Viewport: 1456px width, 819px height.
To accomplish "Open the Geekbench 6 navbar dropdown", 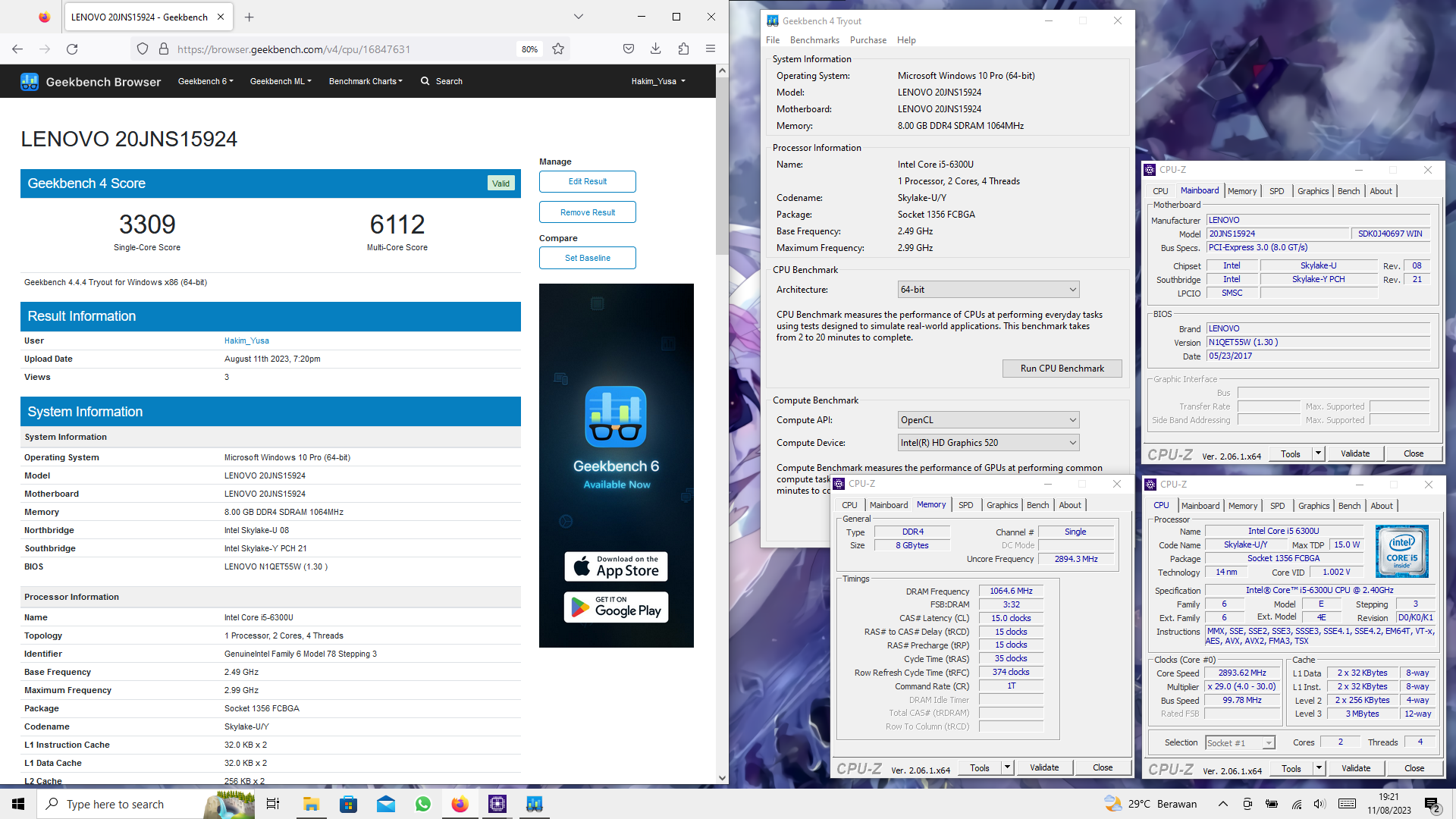I will [x=206, y=81].
